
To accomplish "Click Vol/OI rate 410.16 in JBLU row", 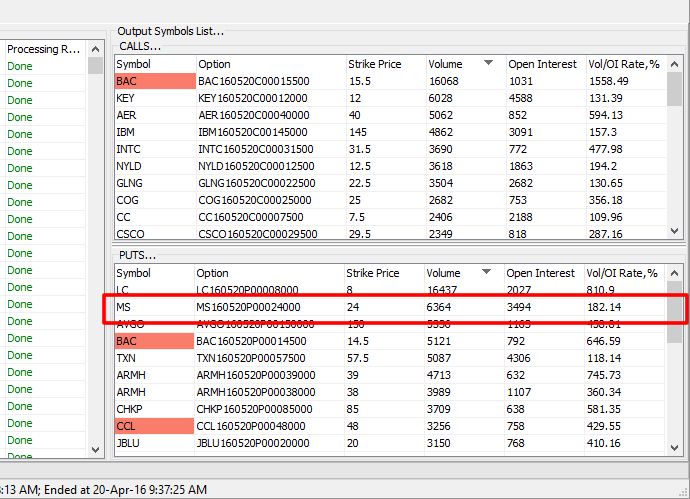I will point(604,443).
